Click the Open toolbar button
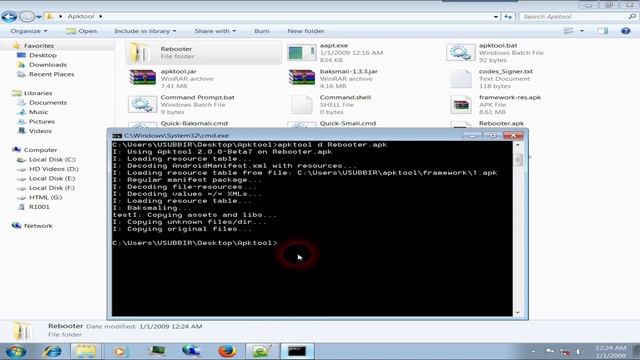This screenshot has height=360, width=640. click(82, 31)
